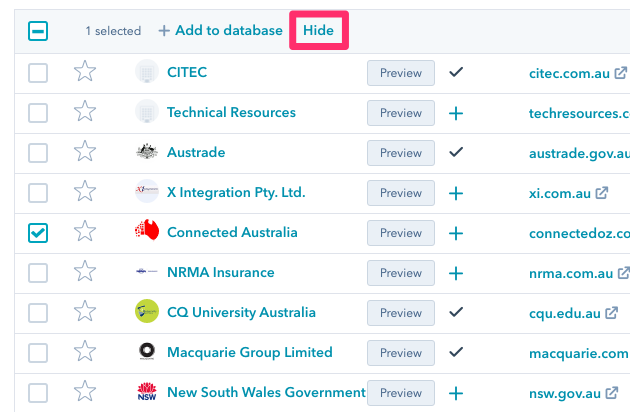Visit the xi.com.au website link

click(x=561, y=193)
